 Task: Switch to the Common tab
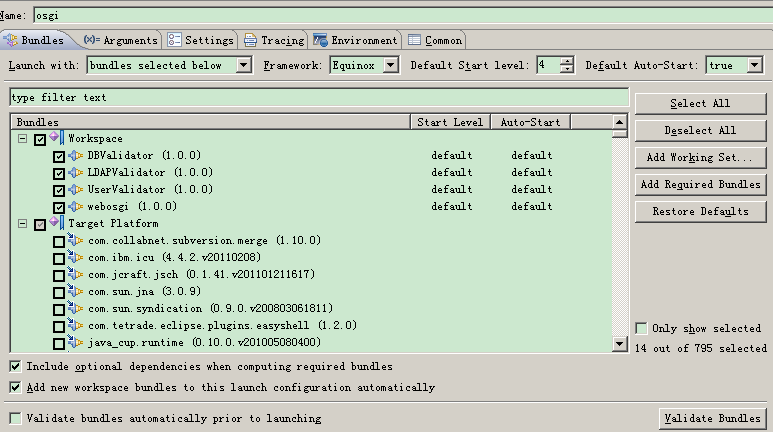click(x=435, y=40)
